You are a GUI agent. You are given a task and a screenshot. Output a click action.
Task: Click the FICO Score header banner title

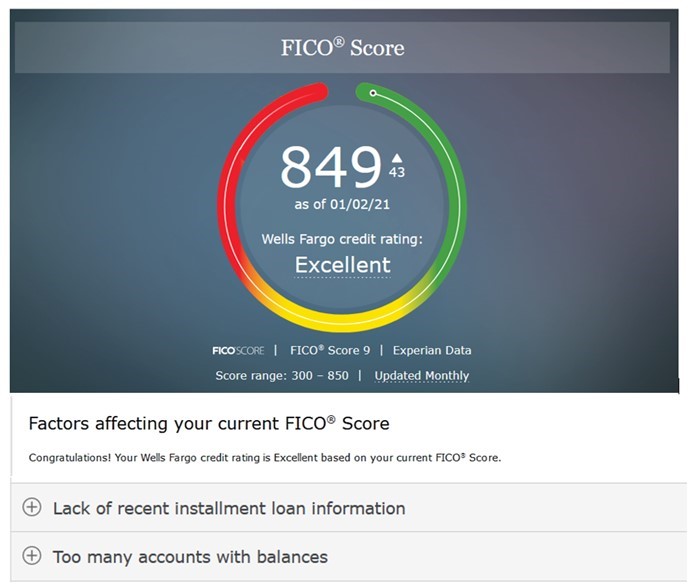point(342,47)
